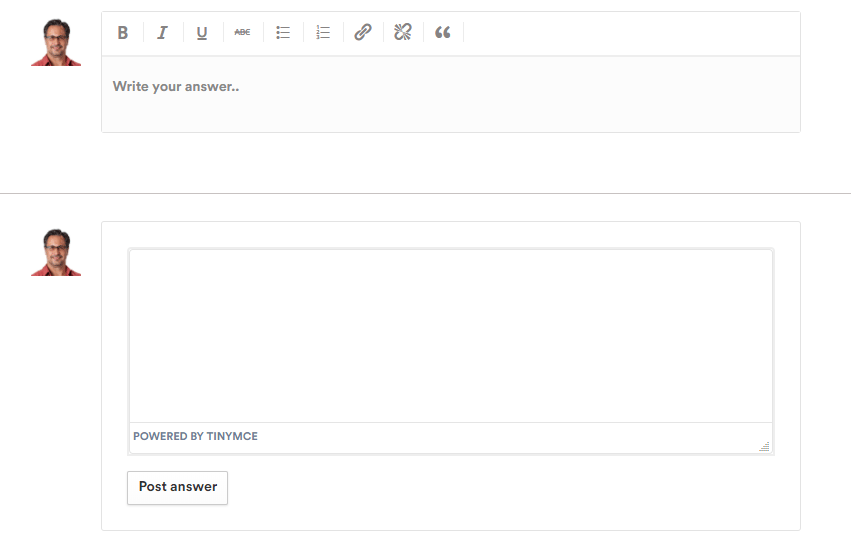Apply Italic formatting to text
Viewport: 852px width, 547px height.
coord(162,33)
